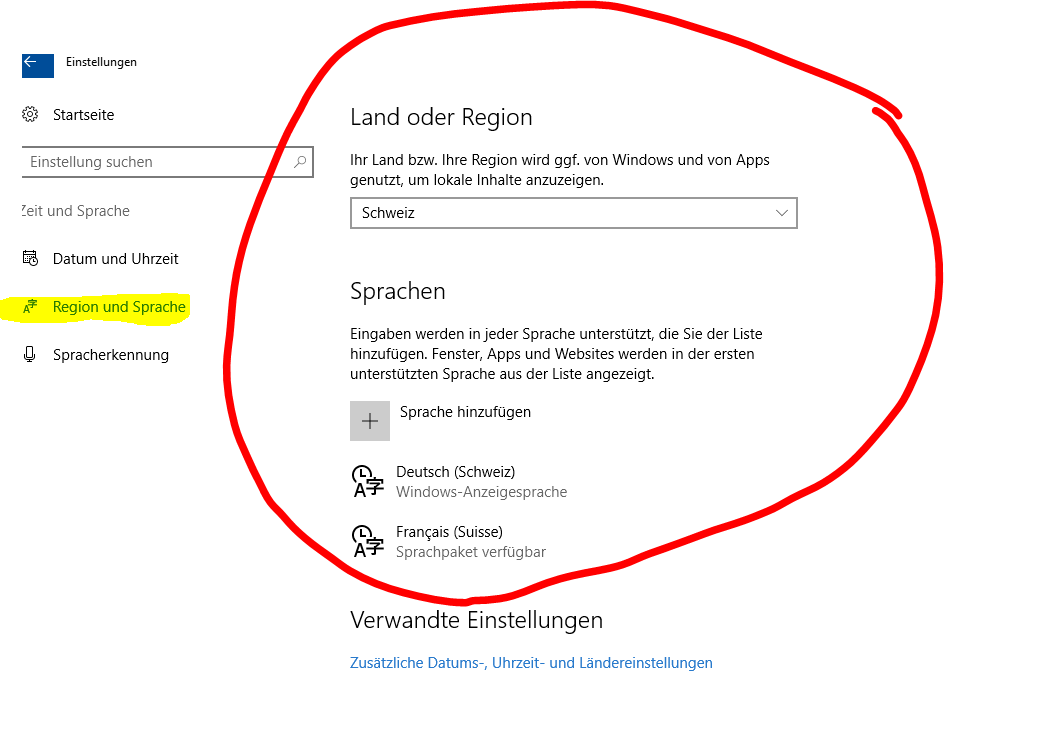Select Region und Sprache section
The width and height of the screenshot is (1039, 752).
tap(119, 307)
